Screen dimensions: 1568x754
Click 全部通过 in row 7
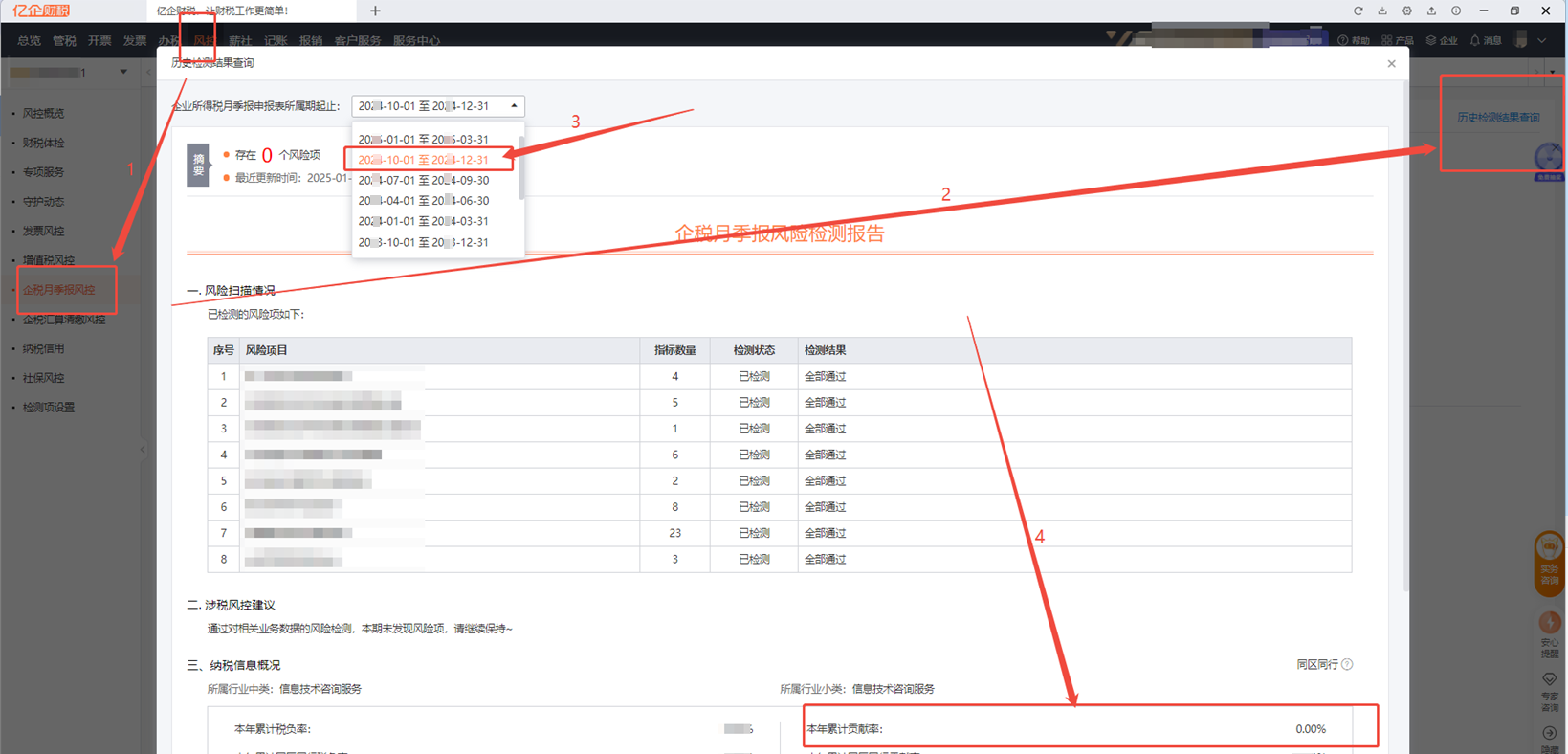[825, 533]
